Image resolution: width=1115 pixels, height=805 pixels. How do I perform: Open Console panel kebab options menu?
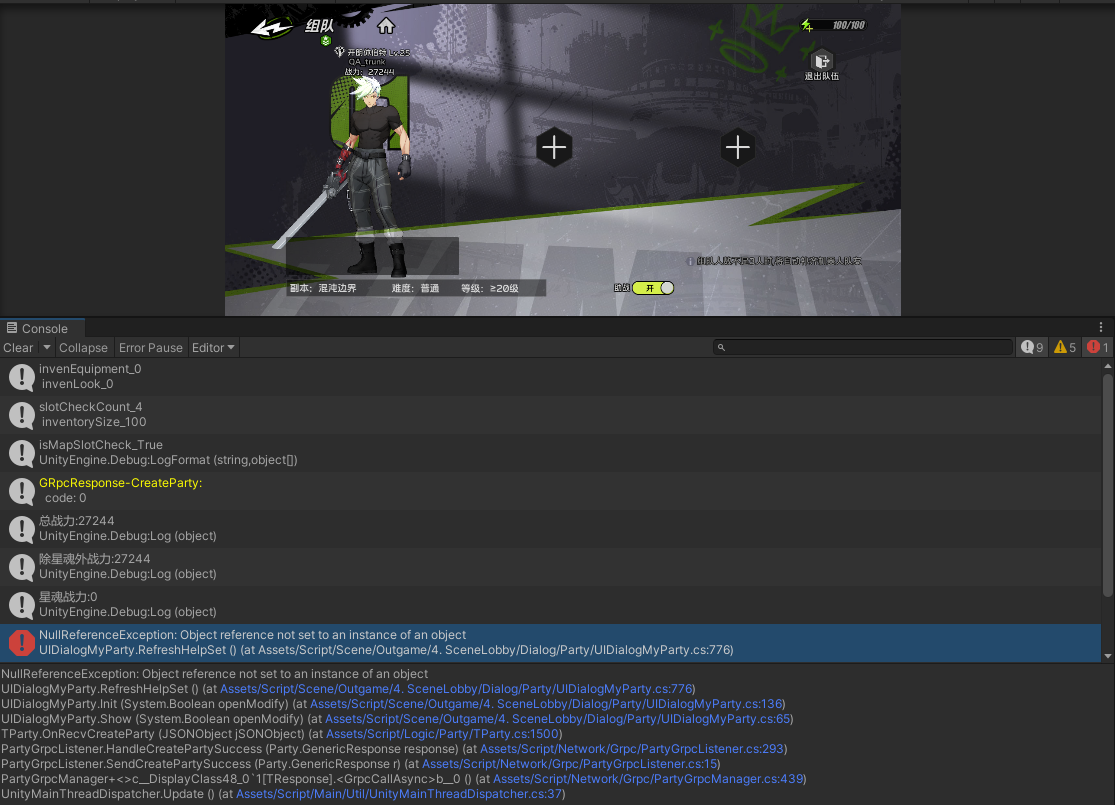pyautogui.click(x=1101, y=328)
